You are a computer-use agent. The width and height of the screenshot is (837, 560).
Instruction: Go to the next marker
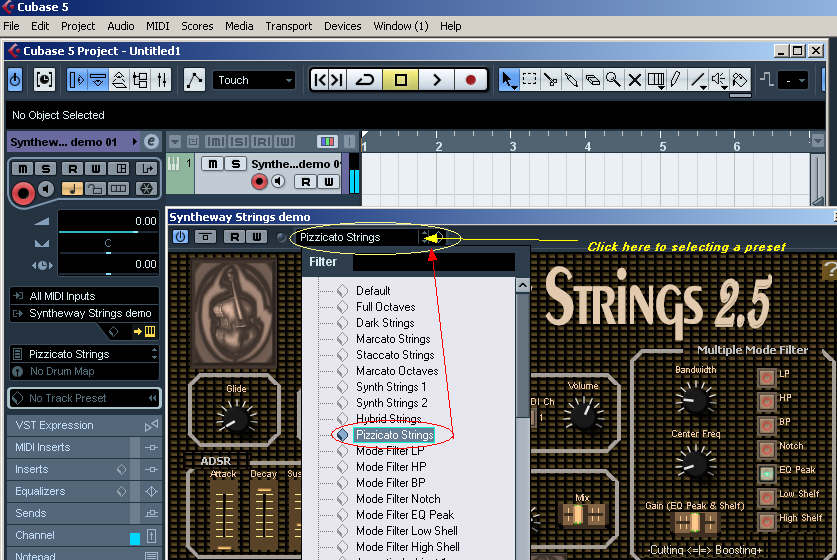(x=337, y=80)
